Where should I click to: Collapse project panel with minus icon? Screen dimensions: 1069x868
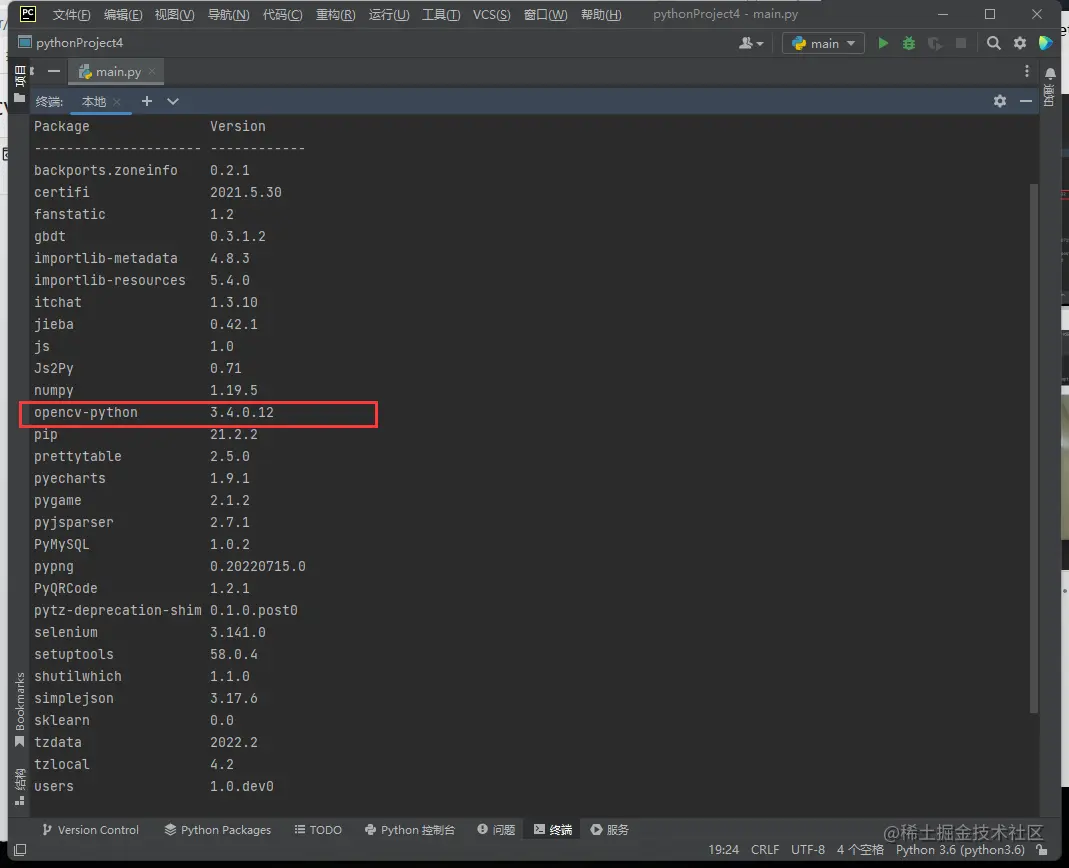(54, 71)
